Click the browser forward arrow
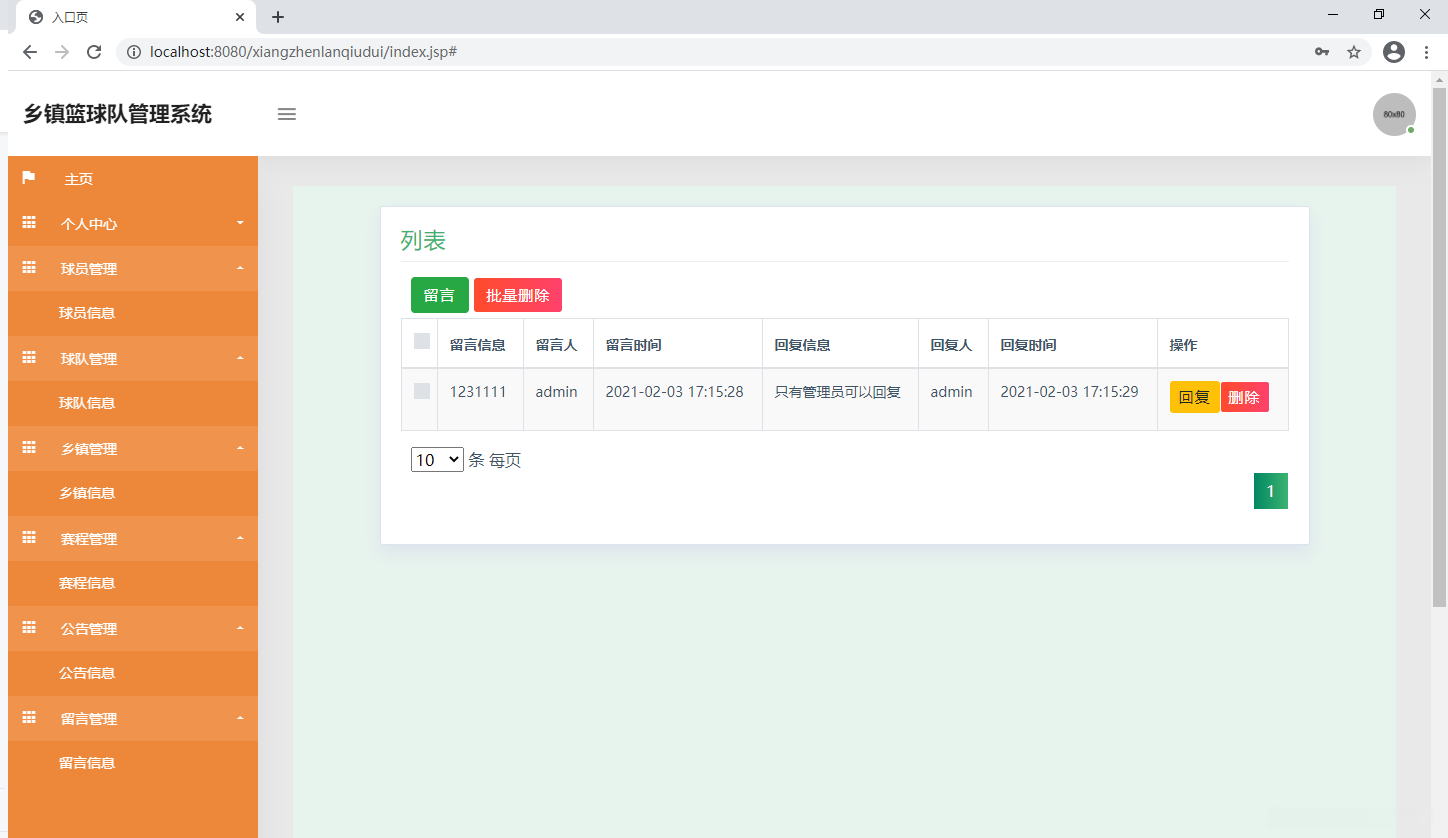1448x838 pixels. point(62,52)
